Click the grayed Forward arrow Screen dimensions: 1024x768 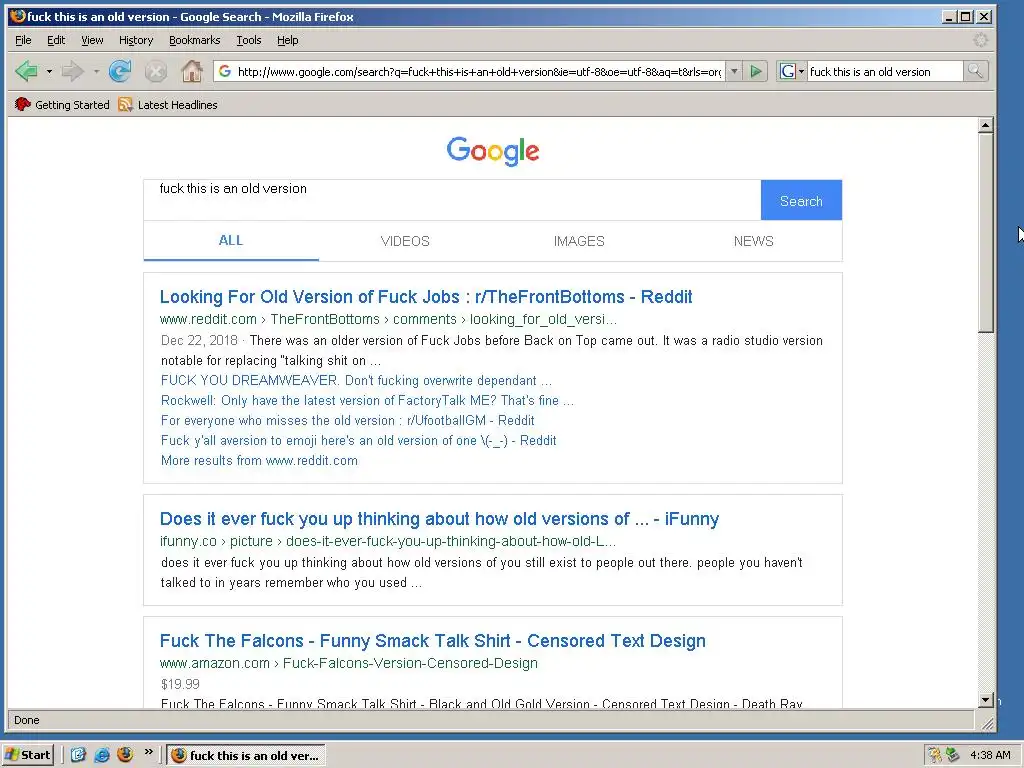point(72,71)
